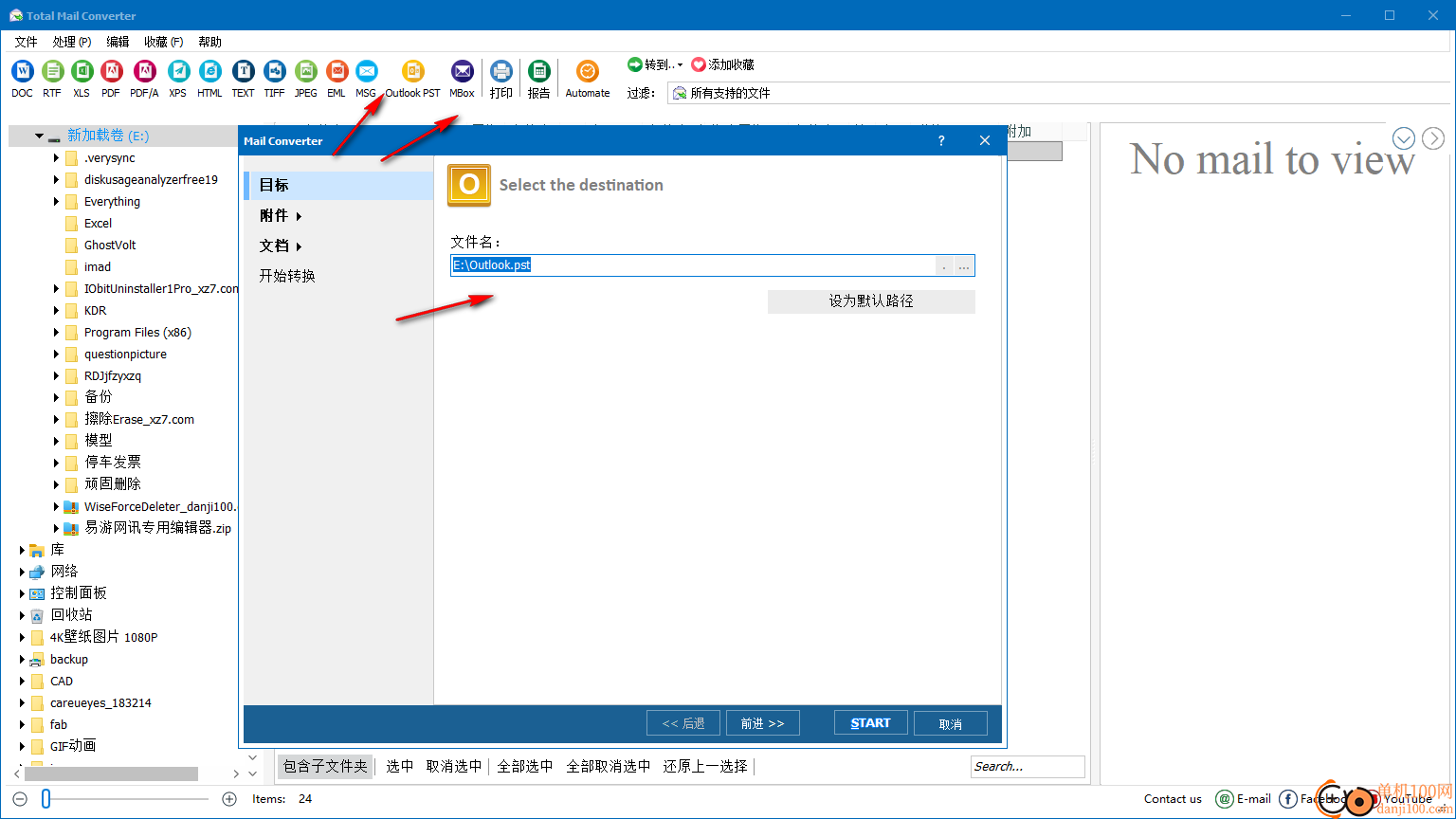Select the 回收站 tree item
Viewport: 1456px width, 819px height.
coord(71,615)
